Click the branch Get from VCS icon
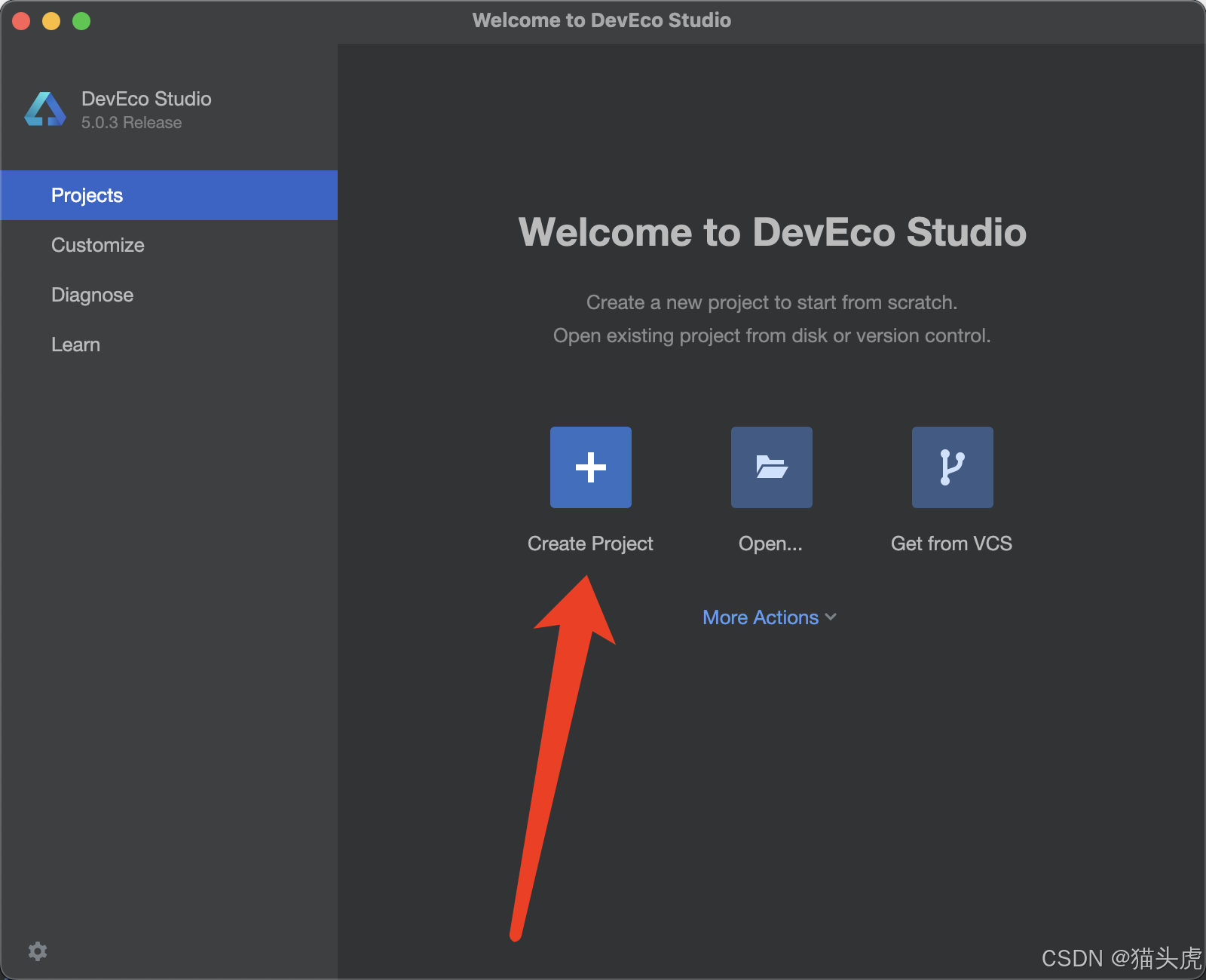Viewport: 1206px width, 980px height. [953, 467]
